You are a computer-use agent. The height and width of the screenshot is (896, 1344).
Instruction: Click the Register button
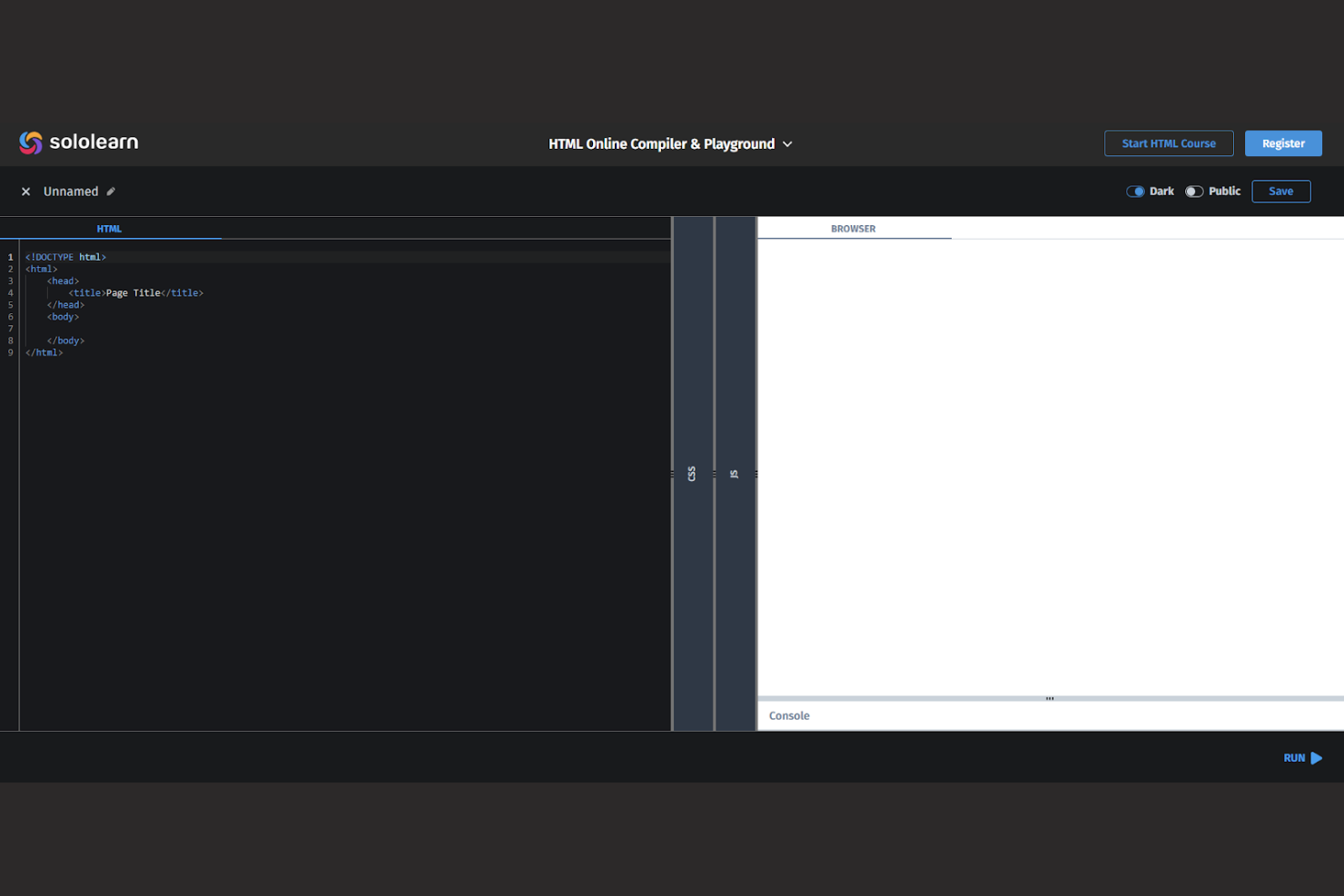click(x=1283, y=143)
